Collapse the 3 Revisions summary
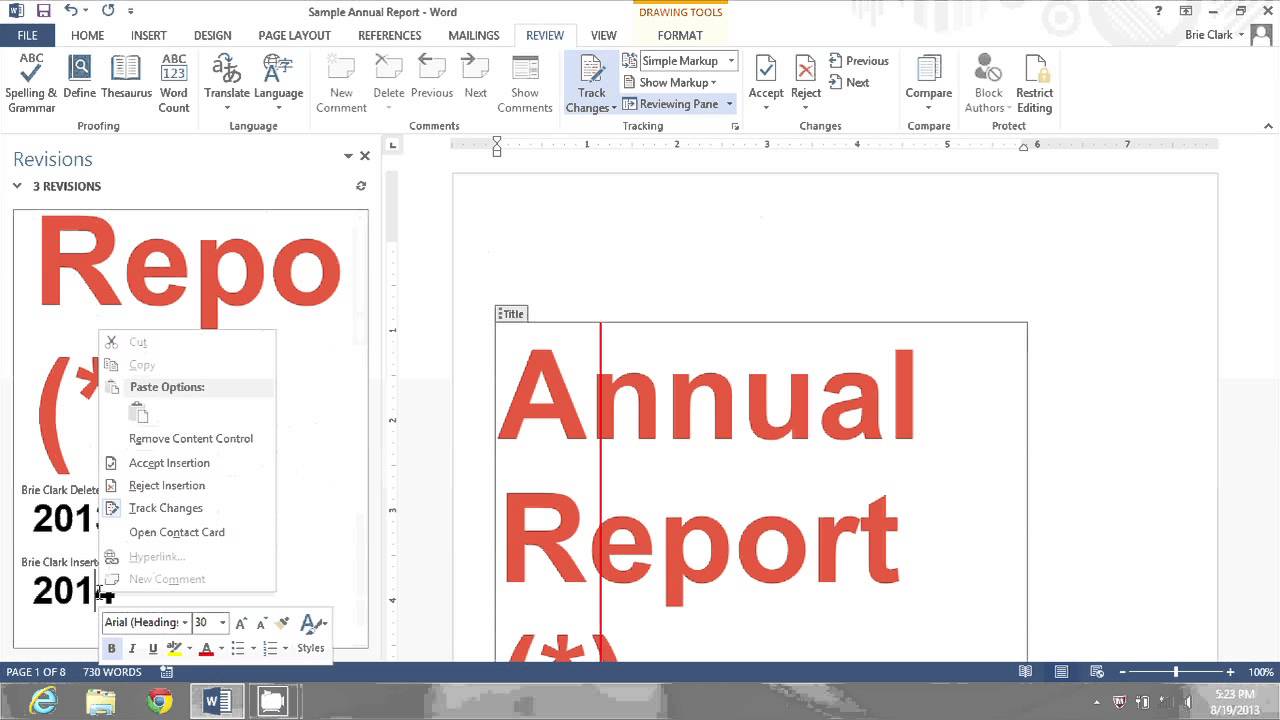The image size is (1280, 720). tap(17, 186)
